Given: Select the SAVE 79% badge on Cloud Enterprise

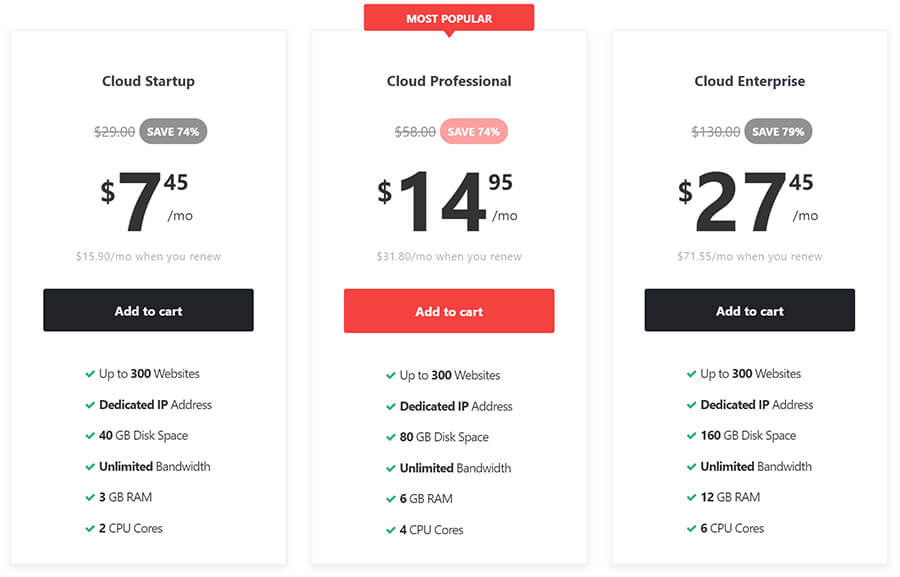Looking at the screenshot, I should click(778, 131).
